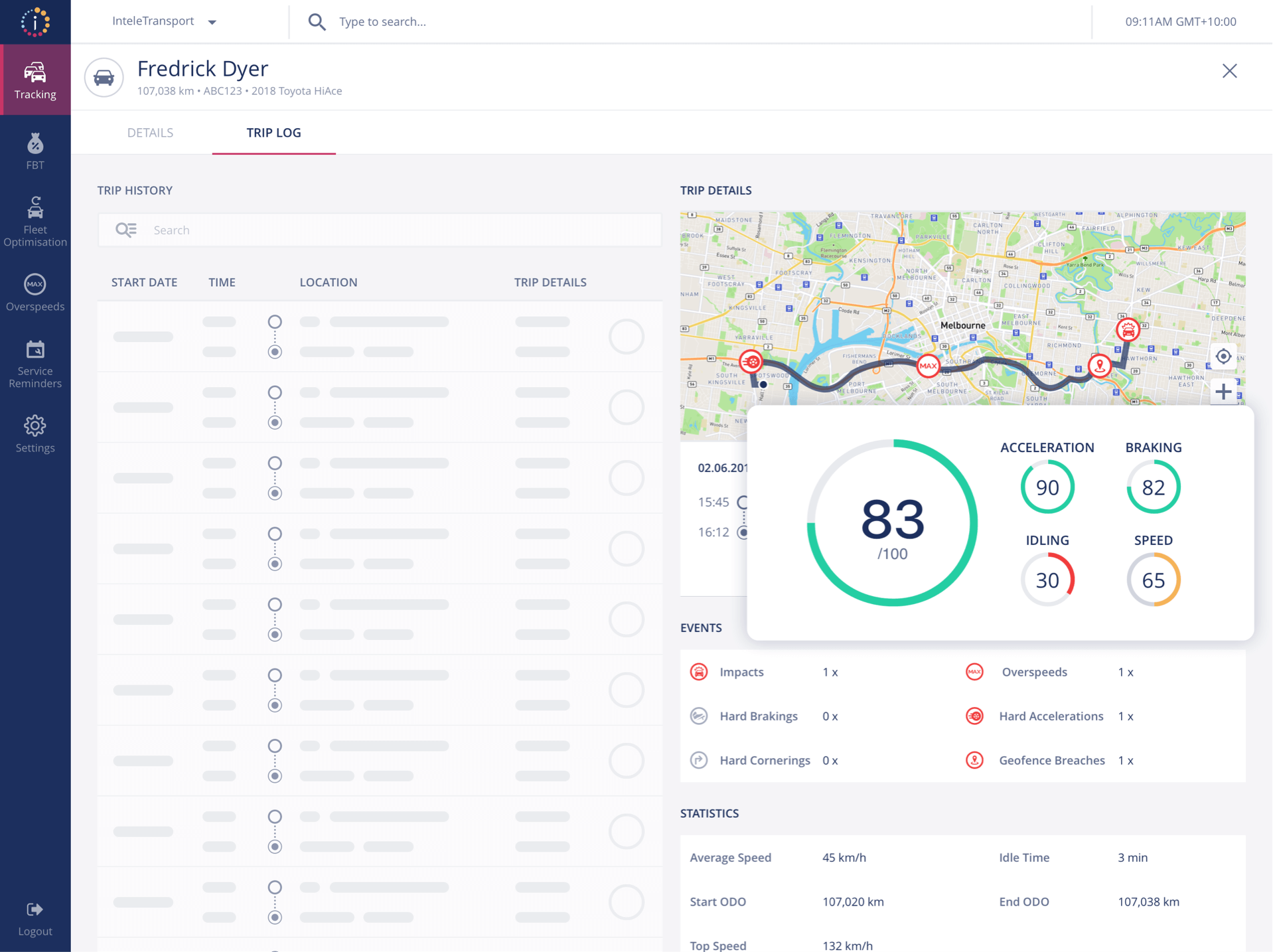
Task: Switch to the DETAILS tab
Action: click(150, 133)
